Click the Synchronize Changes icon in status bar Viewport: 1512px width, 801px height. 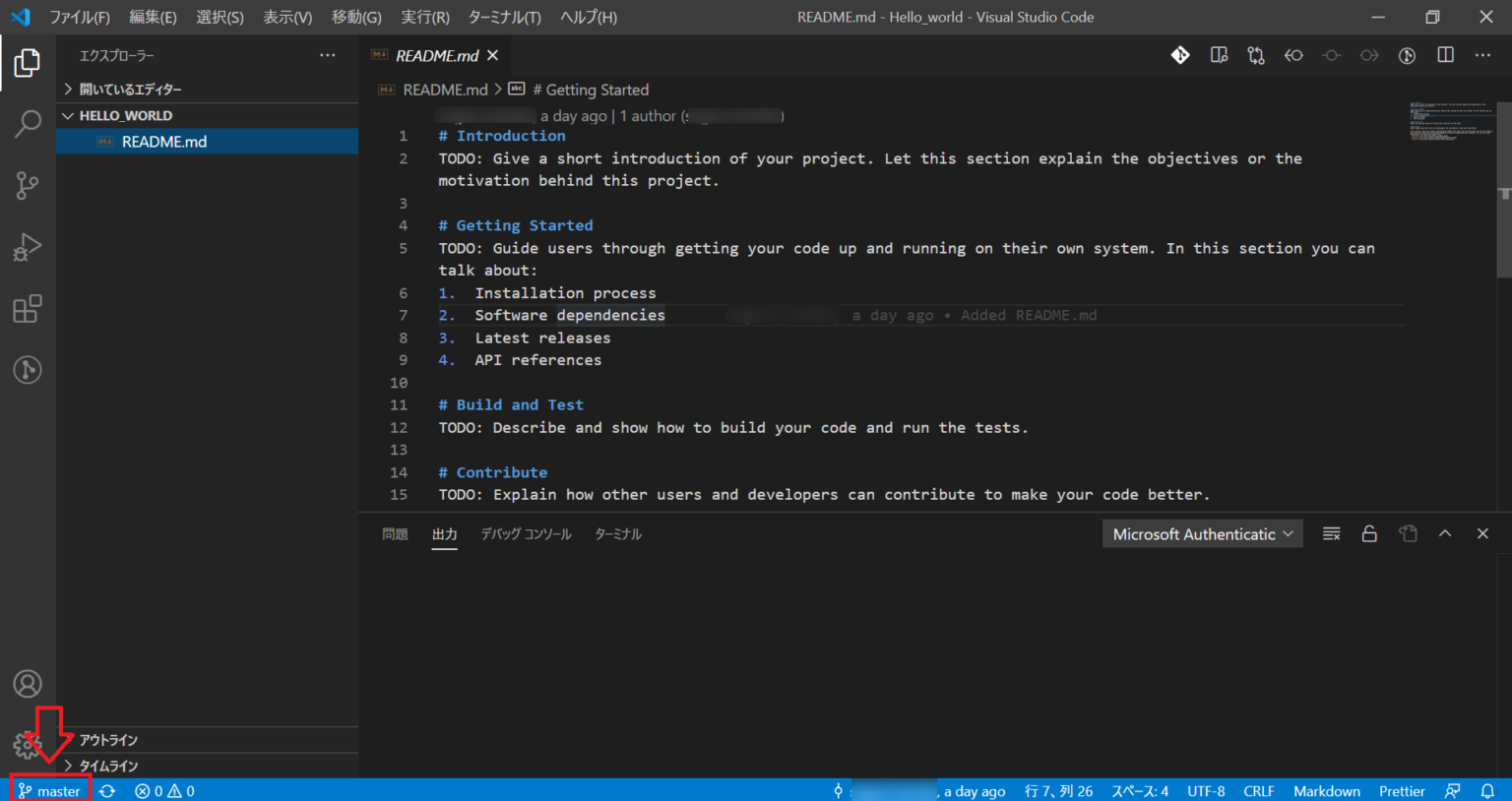click(106, 790)
